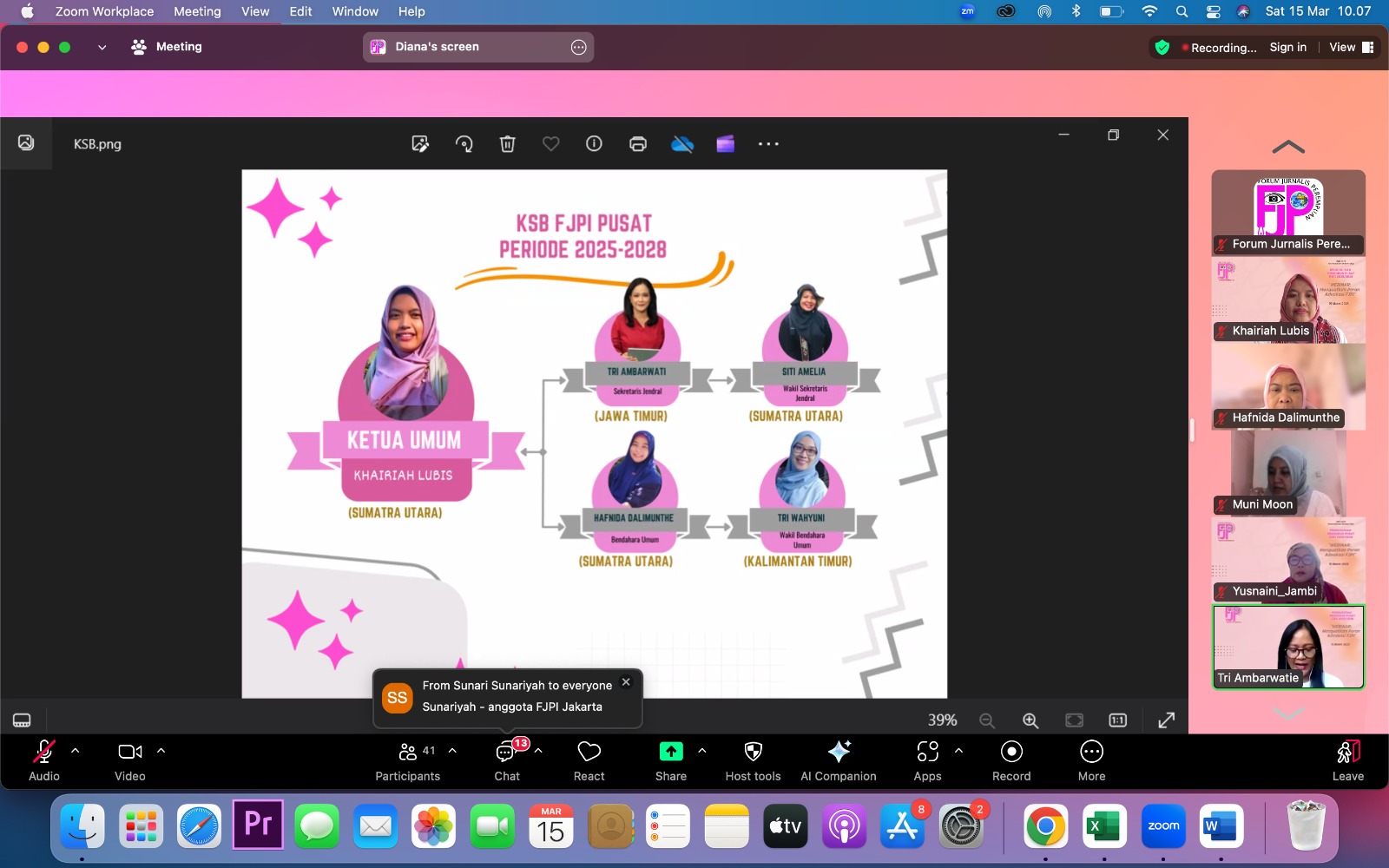Click the Fit to window icon
Screen dimensions: 1389x868
1074,720
